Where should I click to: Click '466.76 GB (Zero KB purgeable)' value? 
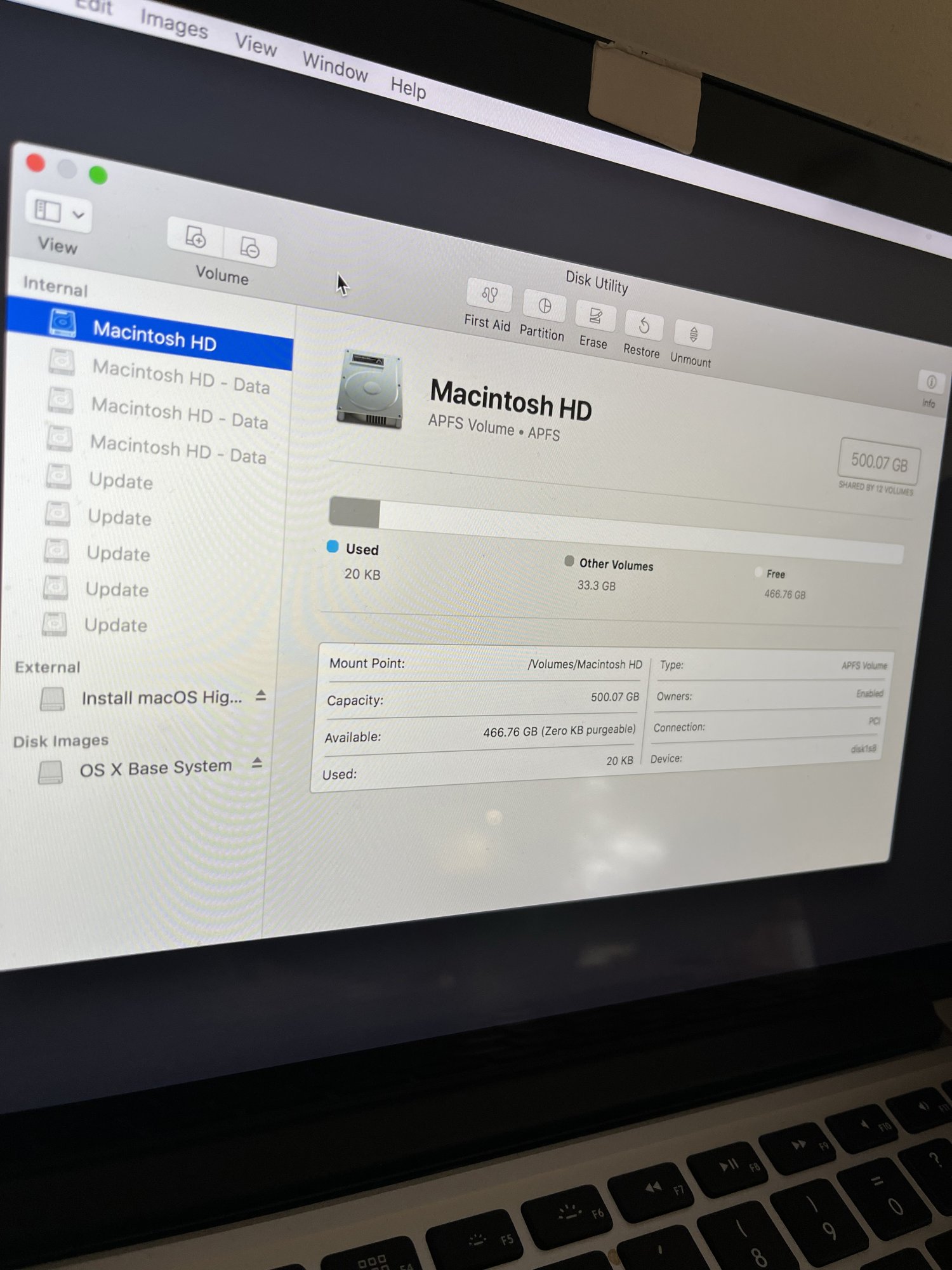[x=559, y=731]
